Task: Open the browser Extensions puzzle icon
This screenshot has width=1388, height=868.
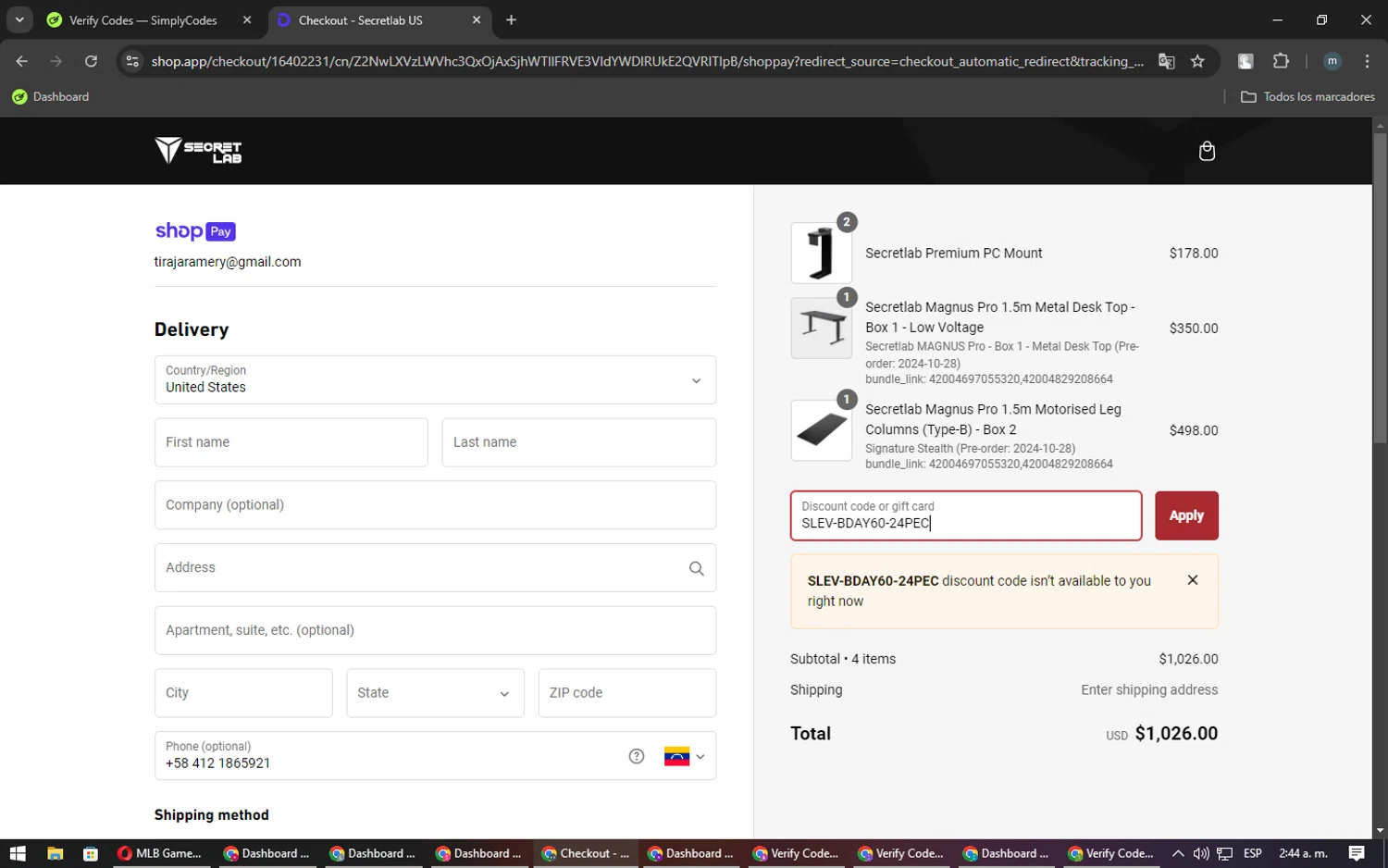Action: pyautogui.click(x=1281, y=61)
